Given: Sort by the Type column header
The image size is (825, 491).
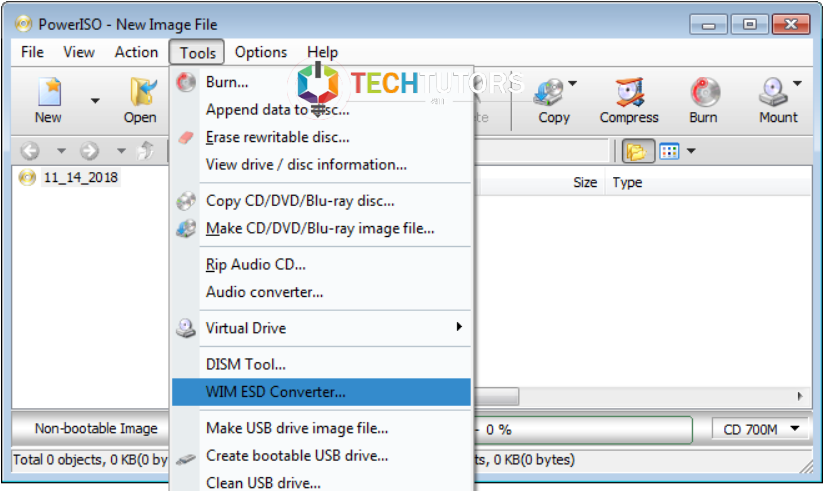Looking at the screenshot, I should click(627, 183).
